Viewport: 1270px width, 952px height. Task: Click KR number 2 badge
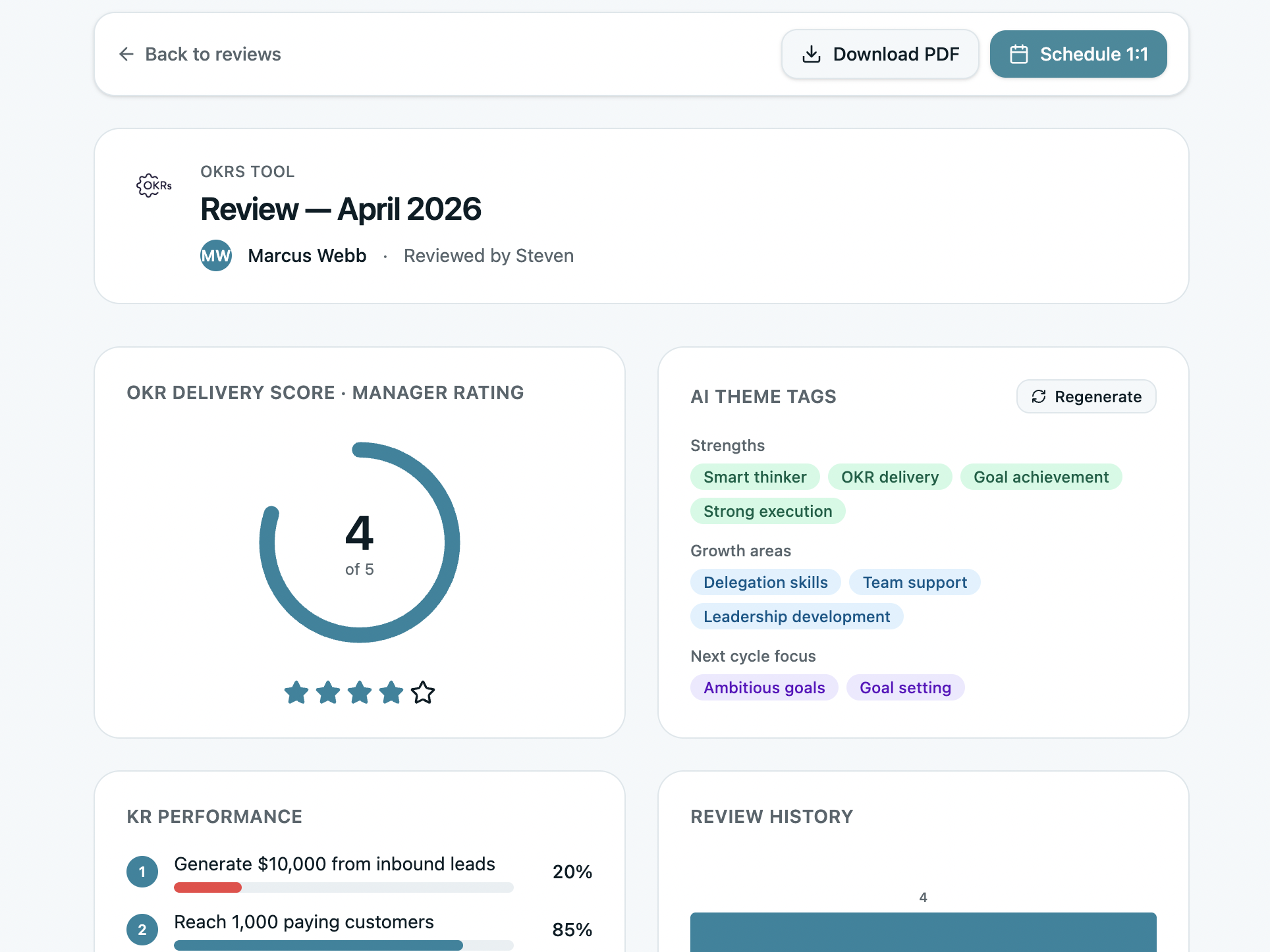[x=142, y=930]
